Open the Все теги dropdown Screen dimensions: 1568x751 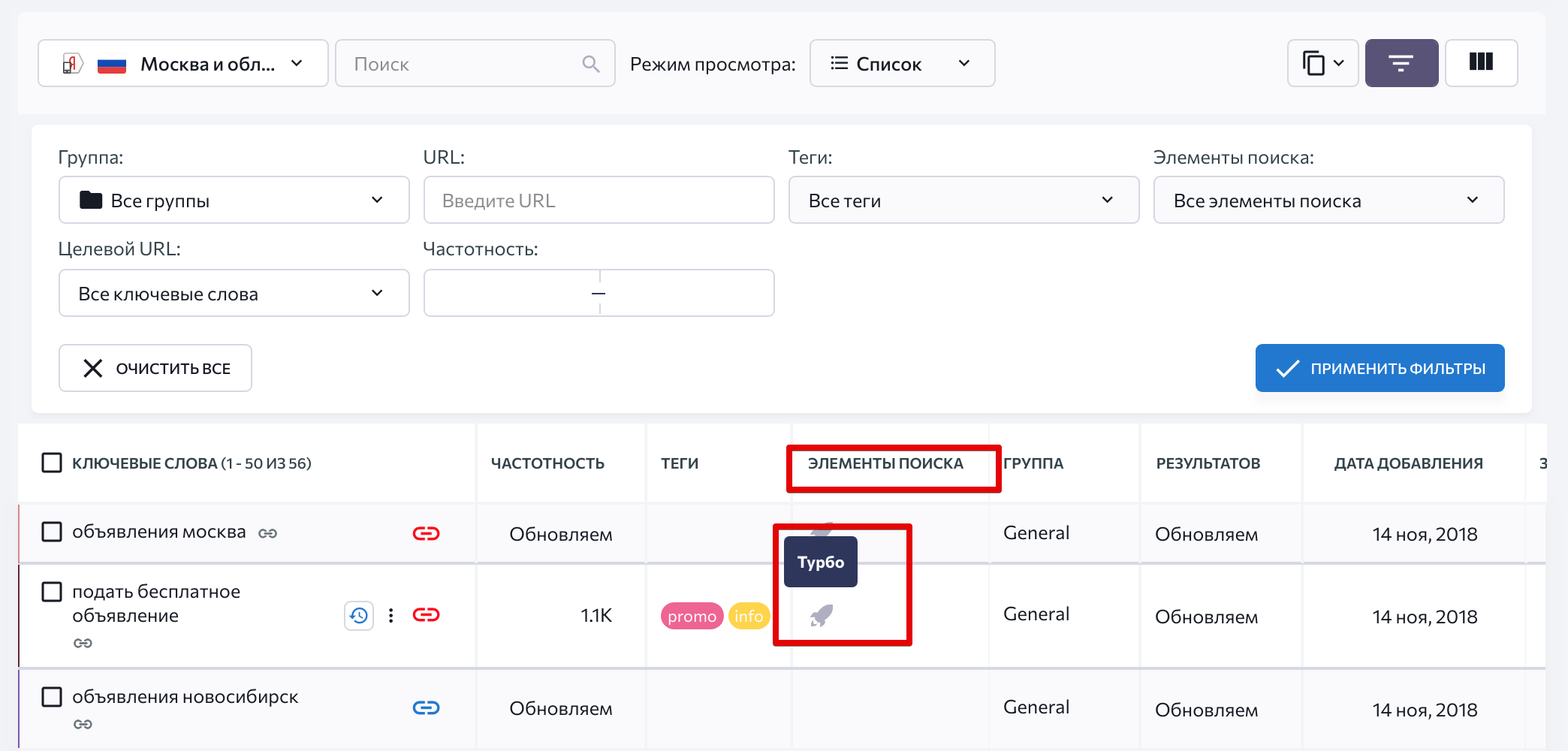pos(963,200)
